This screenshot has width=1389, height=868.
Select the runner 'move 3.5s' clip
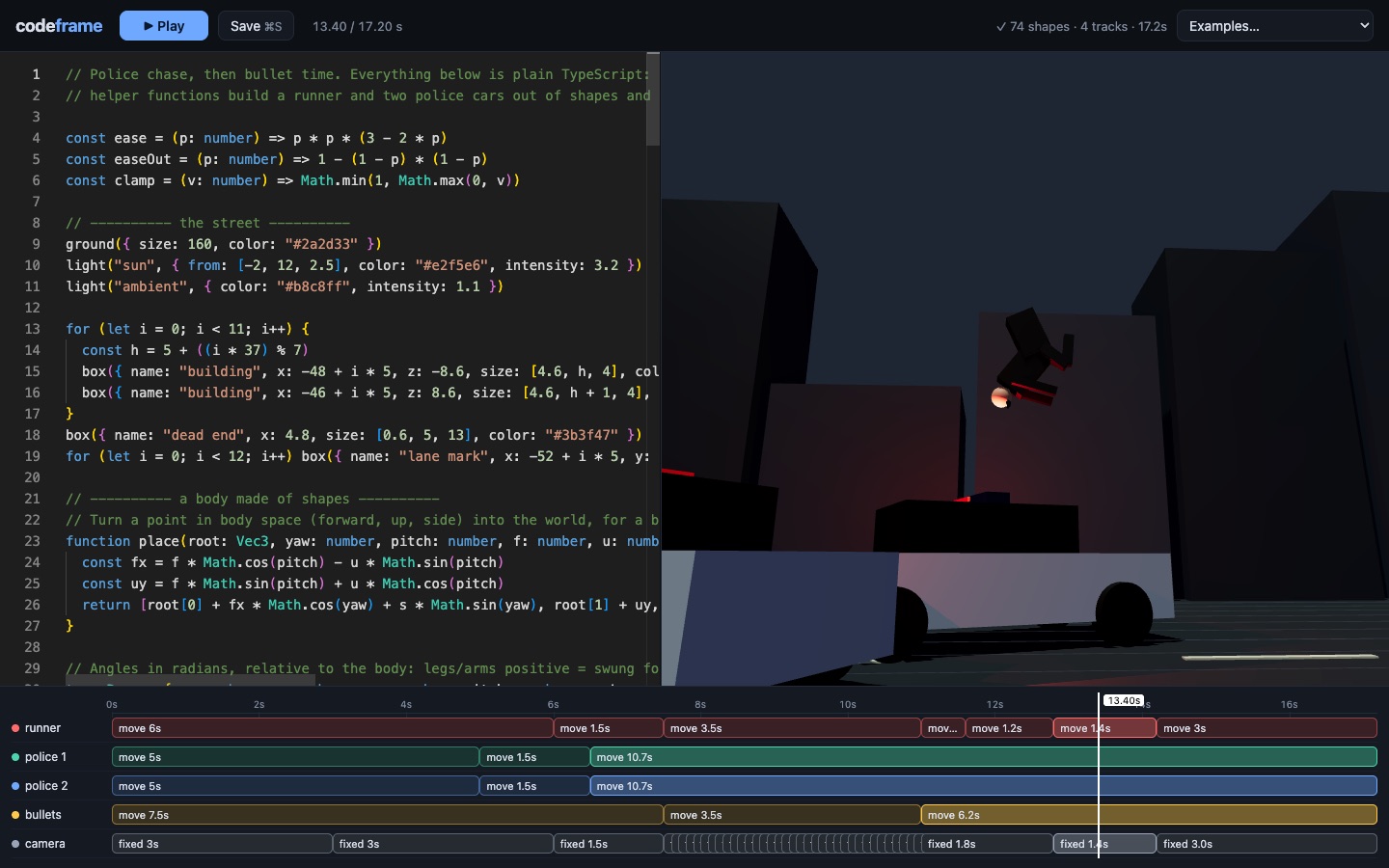(792, 728)
